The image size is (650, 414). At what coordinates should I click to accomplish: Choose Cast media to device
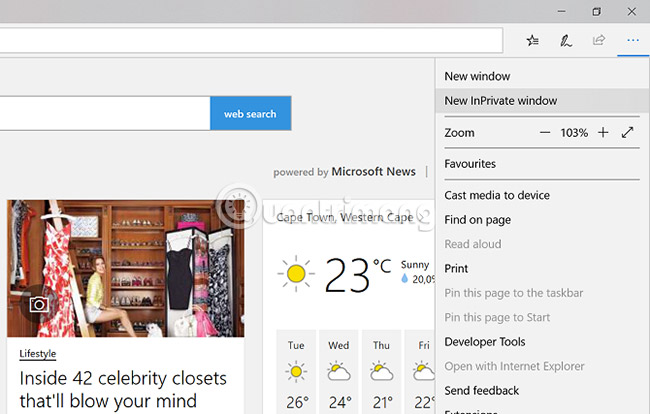coord(543,195)
